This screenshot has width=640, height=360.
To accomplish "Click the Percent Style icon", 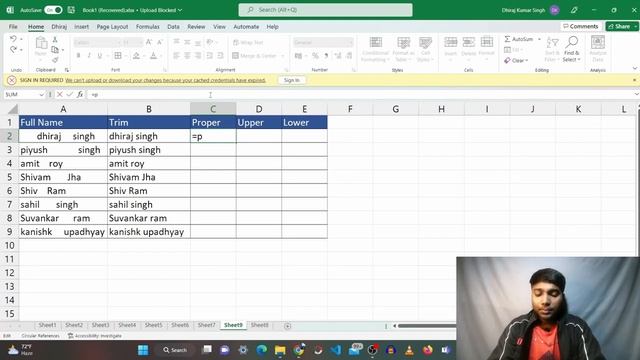I will [316, 56].
